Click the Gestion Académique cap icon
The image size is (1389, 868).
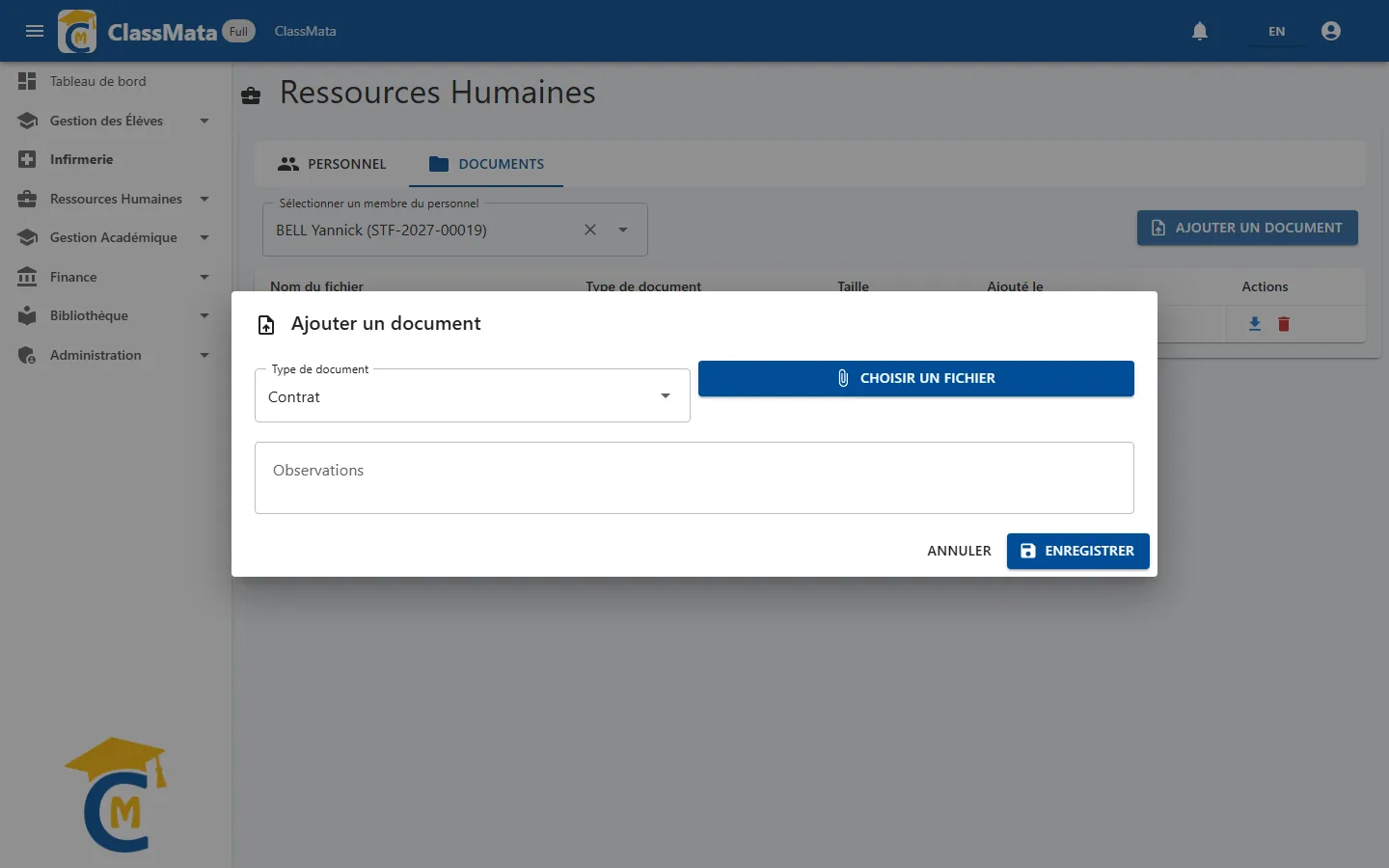pos(27,237)
